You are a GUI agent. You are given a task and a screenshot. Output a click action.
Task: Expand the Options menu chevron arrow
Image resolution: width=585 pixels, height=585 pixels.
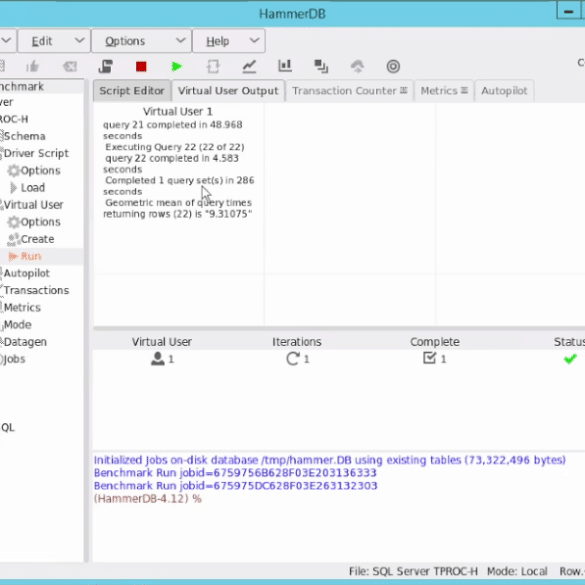point(181,40)
